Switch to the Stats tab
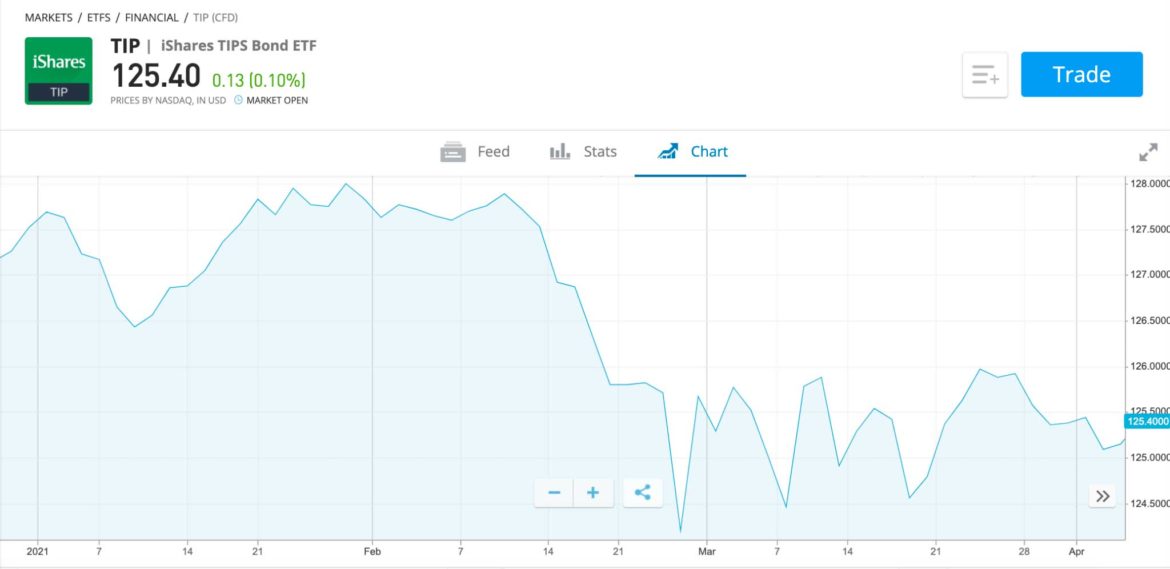Image resolution: width=1170 pixels, height=569 pixels. (x=584, y=152)
